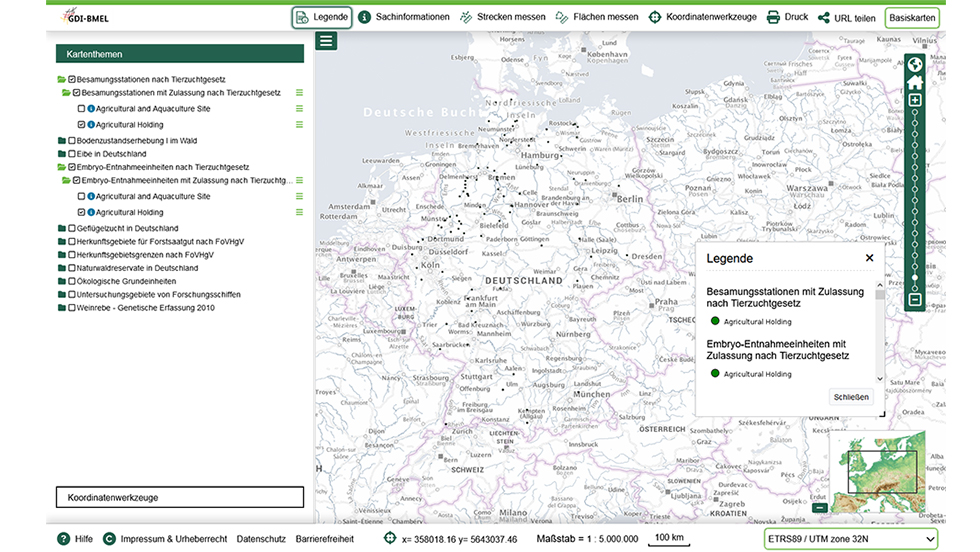Image resolution: width=980 pixels, height=552 pixels.
Task: Enable the Bodenzustandserhebung I im Wald checkbox
Action: [x=72, y=141]
